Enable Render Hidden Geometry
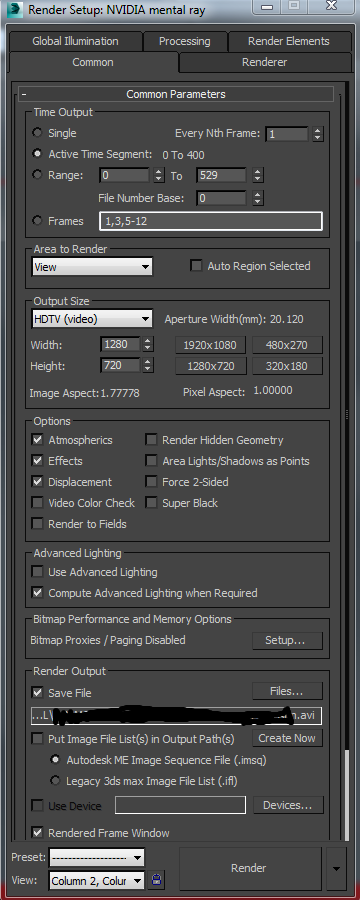This screenshot has height=900, width=360. click(151, 440)
